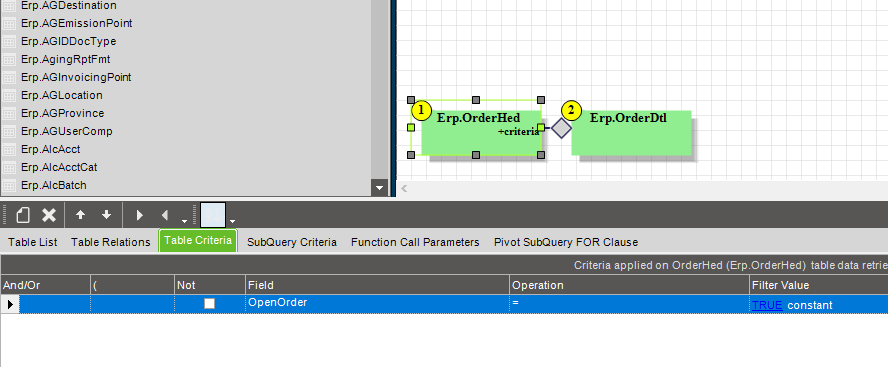
Task: Click table icon beside Erp.AGIDDocType
Action: 8,42
